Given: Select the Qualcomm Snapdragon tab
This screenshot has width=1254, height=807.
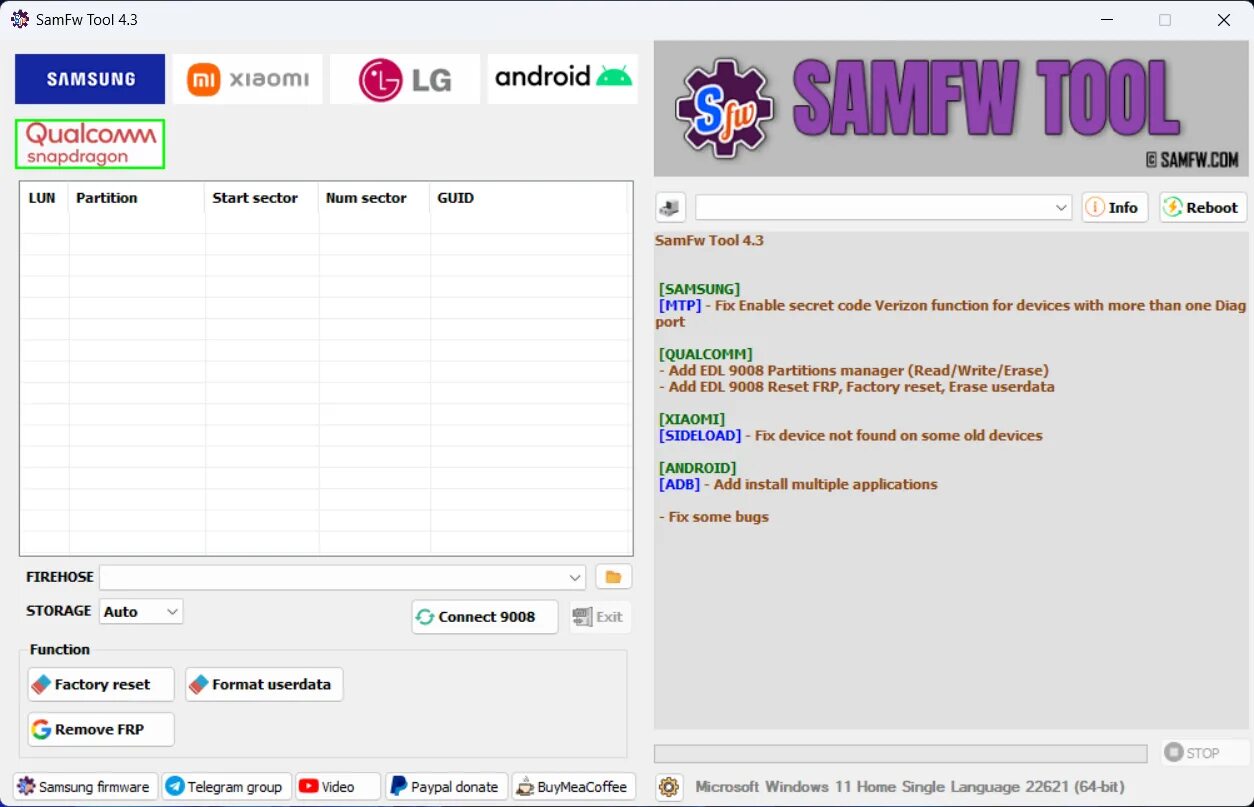Looking at the screenshot, I should click(90, 144).
